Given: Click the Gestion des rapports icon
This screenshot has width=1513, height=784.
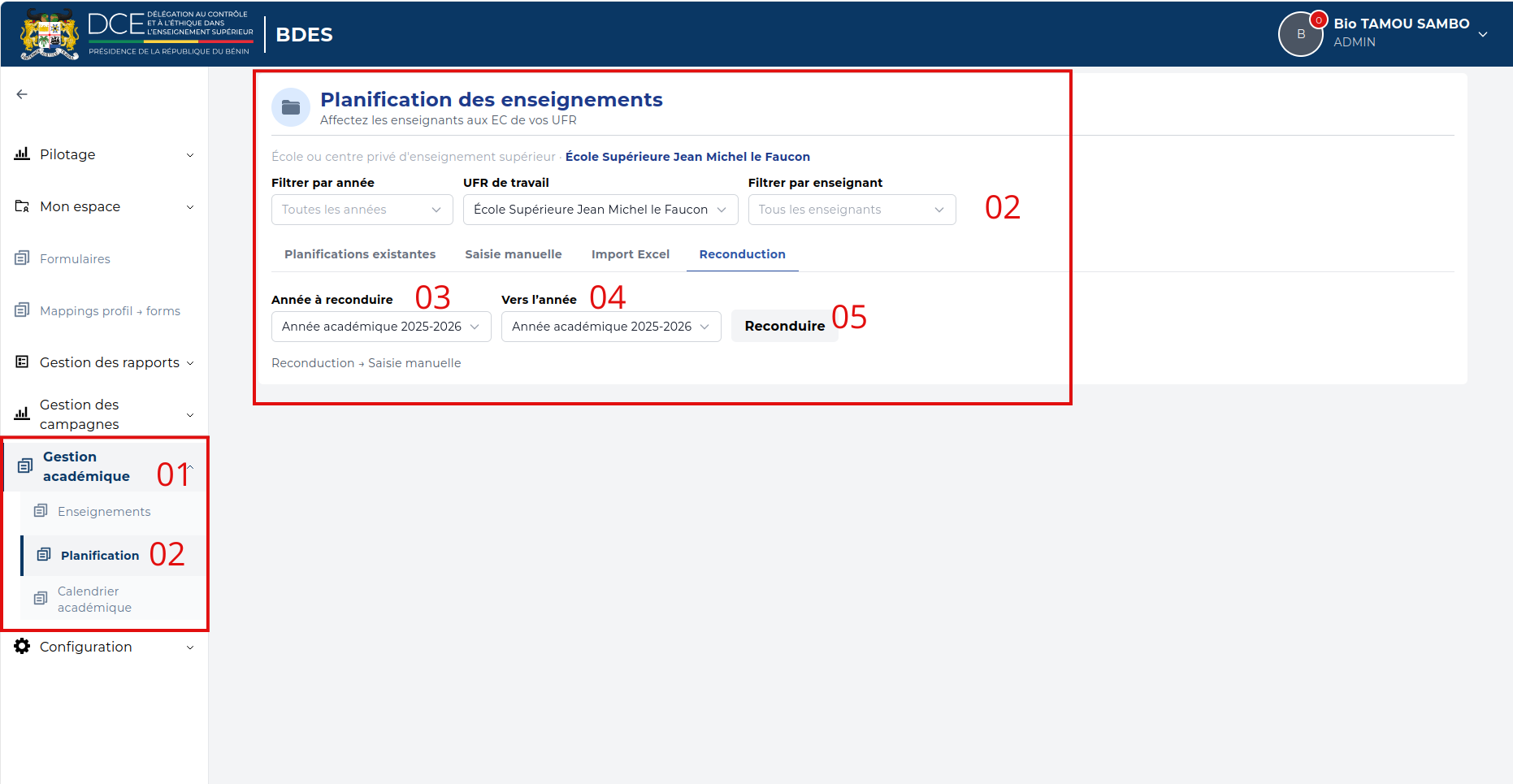Looking at the screenshot, I should (x=22, y=362).
